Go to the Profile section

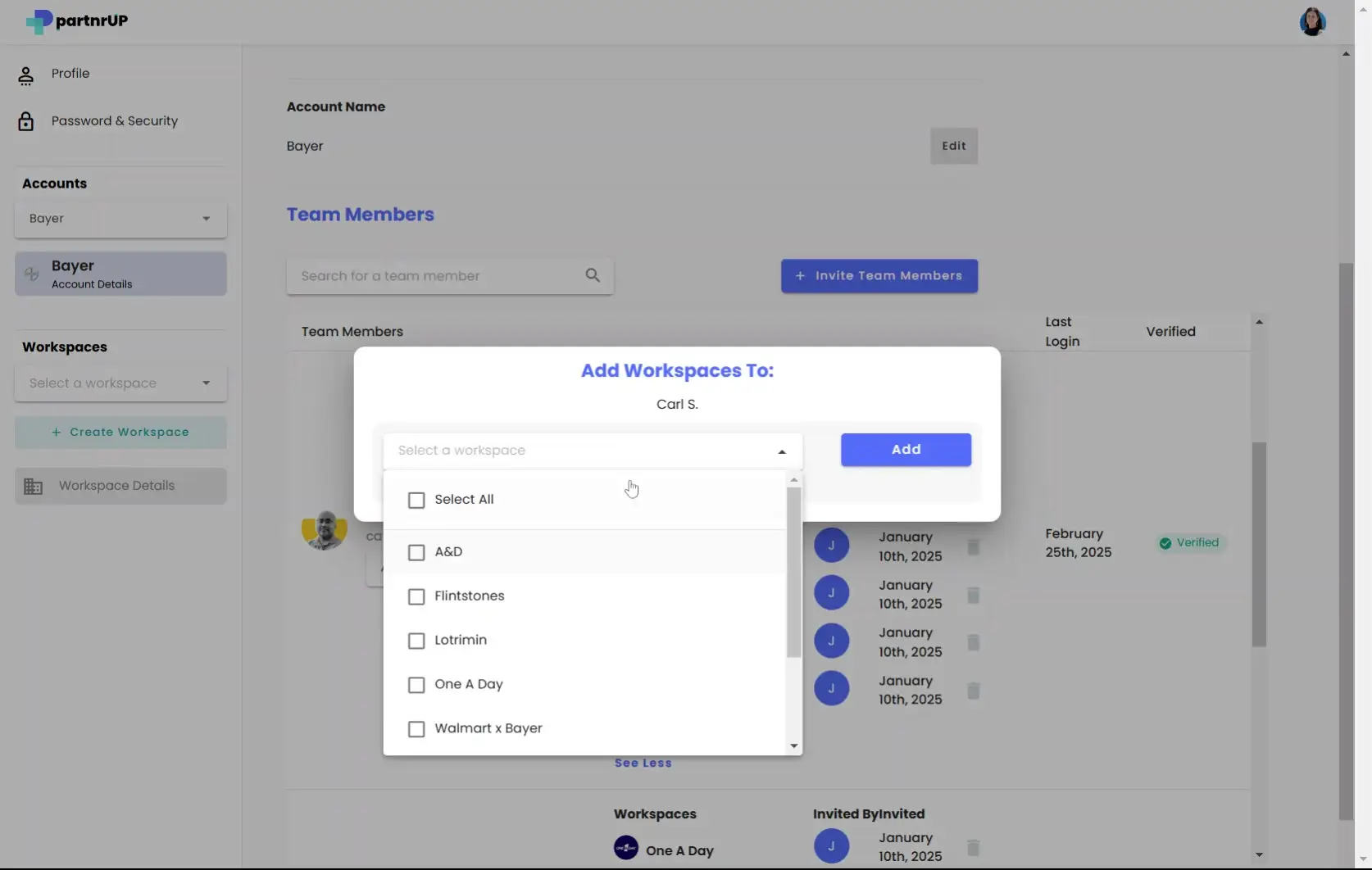pyautogui.click(x=70, y=73)
